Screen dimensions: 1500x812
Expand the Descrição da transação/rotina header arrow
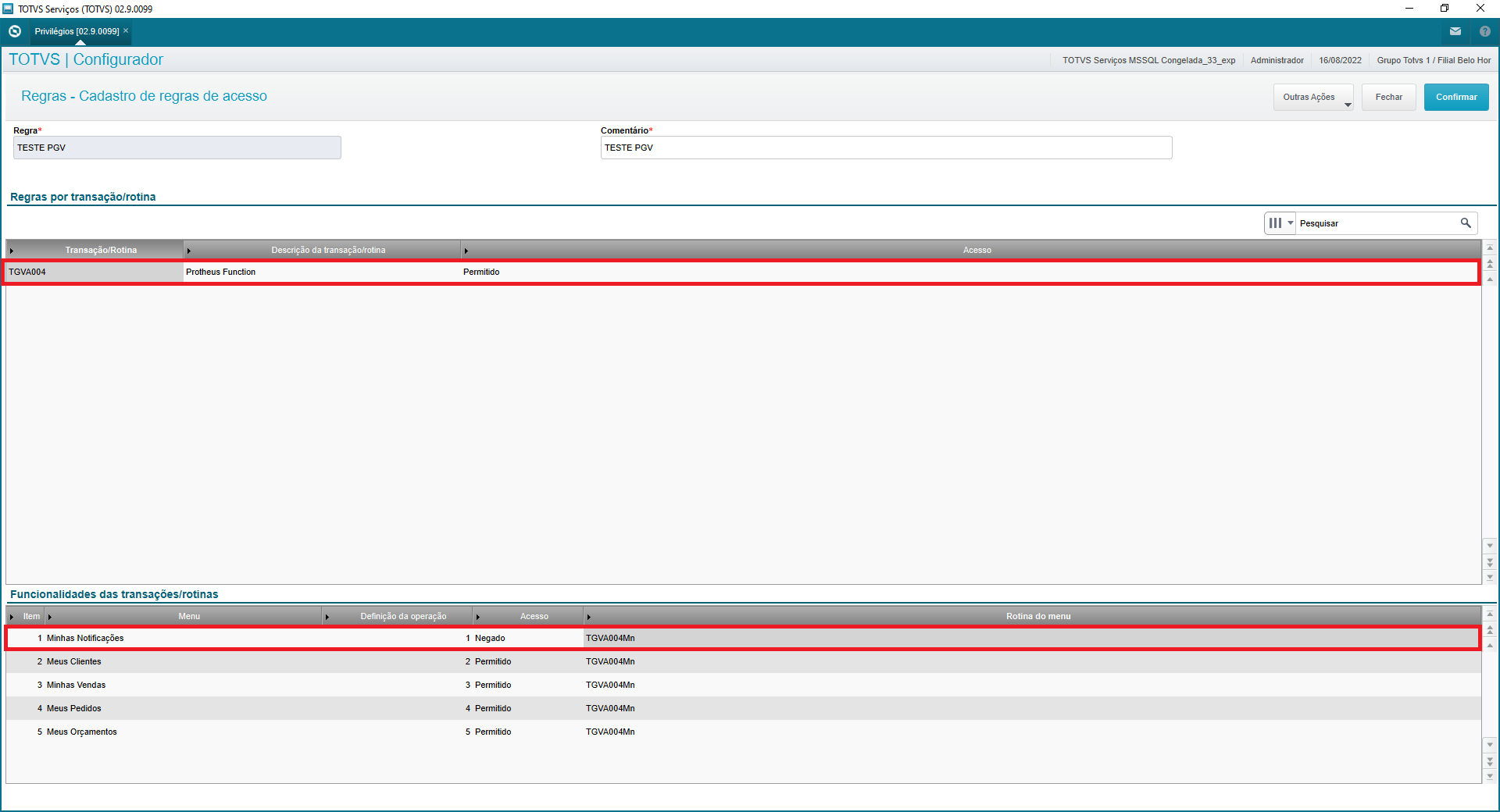189,251
